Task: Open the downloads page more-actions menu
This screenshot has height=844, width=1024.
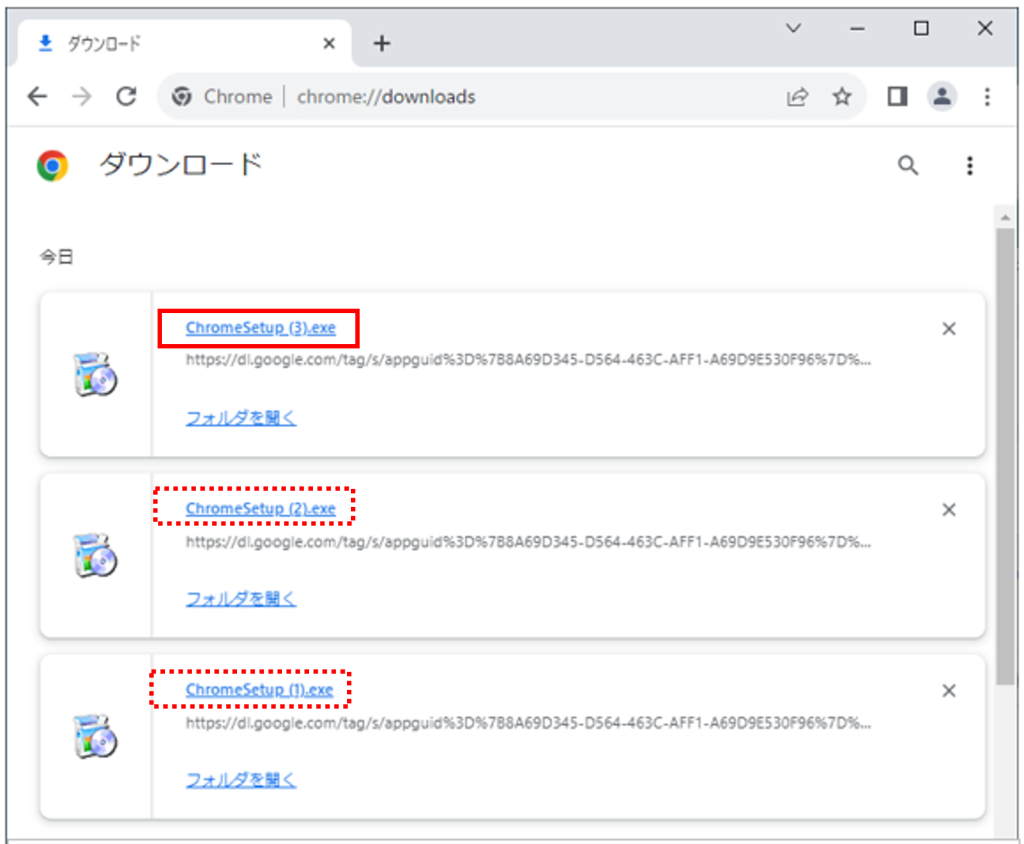Action: click(970, 165)
